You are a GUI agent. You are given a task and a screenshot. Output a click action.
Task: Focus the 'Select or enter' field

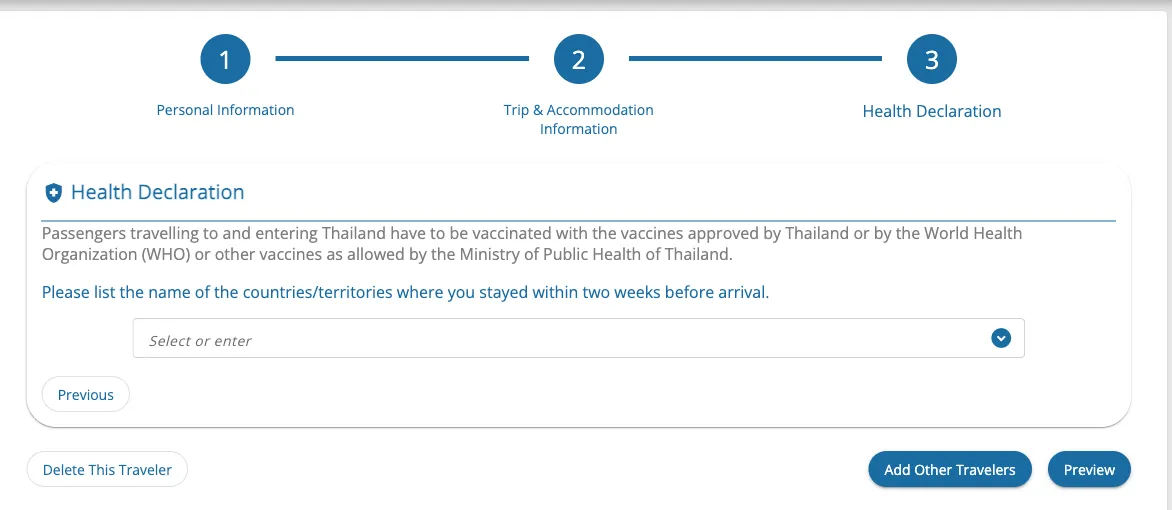pyautogui.click(x=579, y=338)
